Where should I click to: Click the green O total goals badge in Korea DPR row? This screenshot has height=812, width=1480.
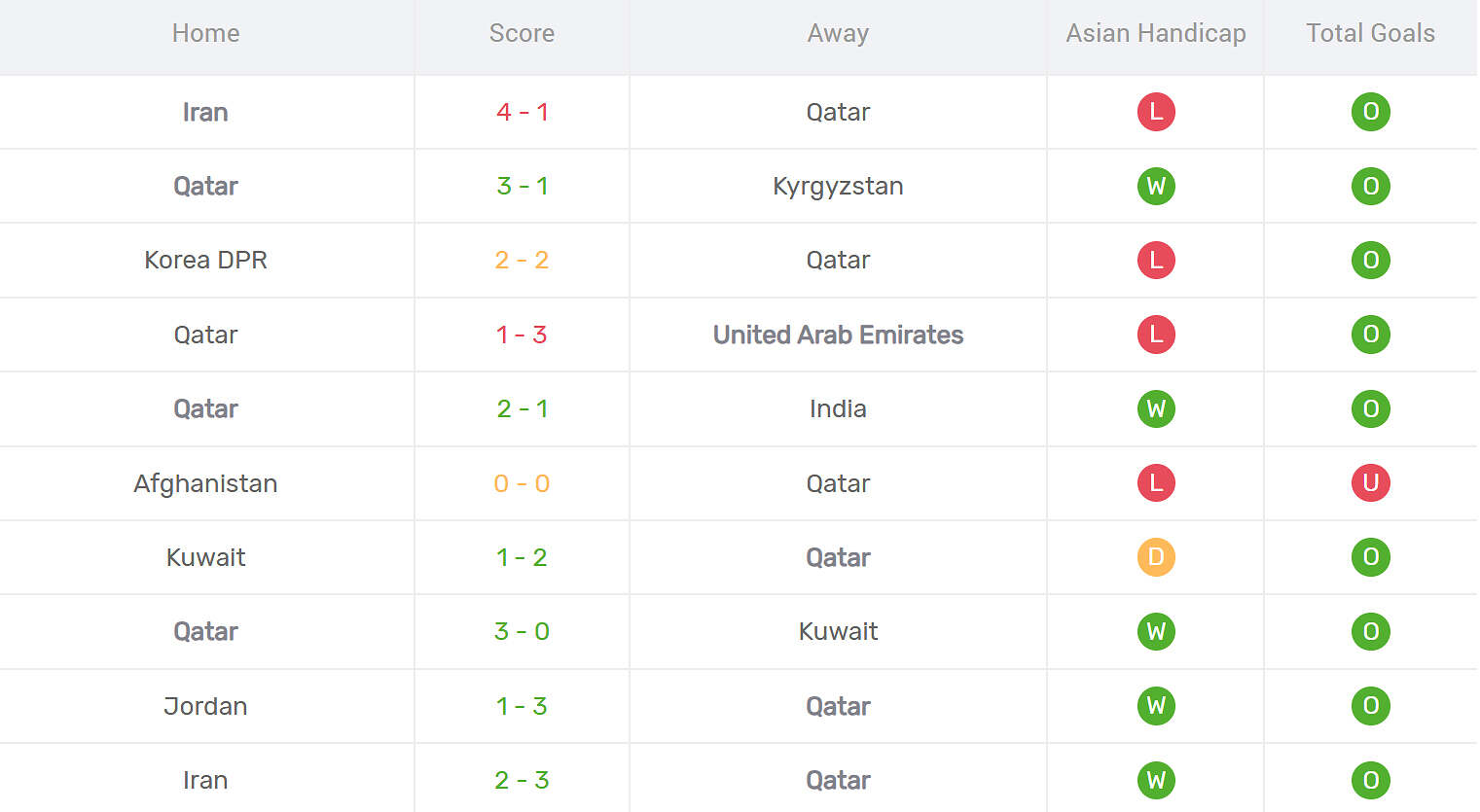pyautogui.click(x=1370, y=260)
